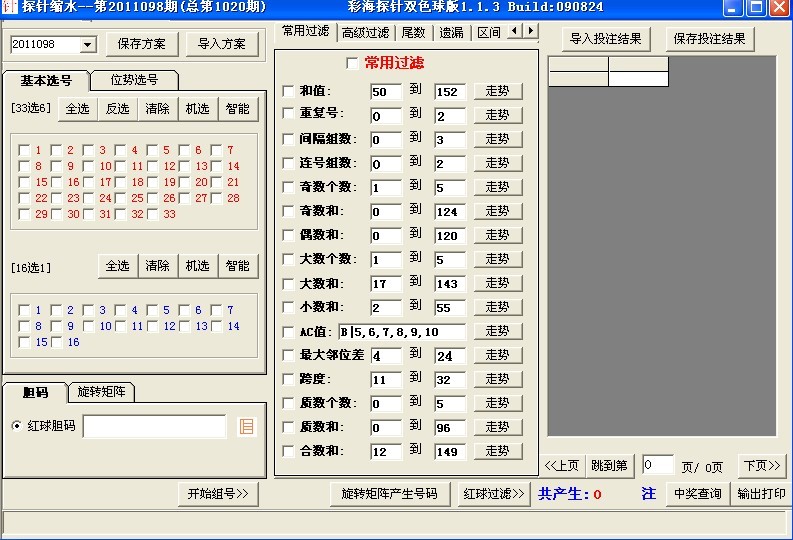The width and height of the screenshot is (793, 540).
Task: Open the 位势选号 tab
Action: pyautogui.click(x=133, y=80)
